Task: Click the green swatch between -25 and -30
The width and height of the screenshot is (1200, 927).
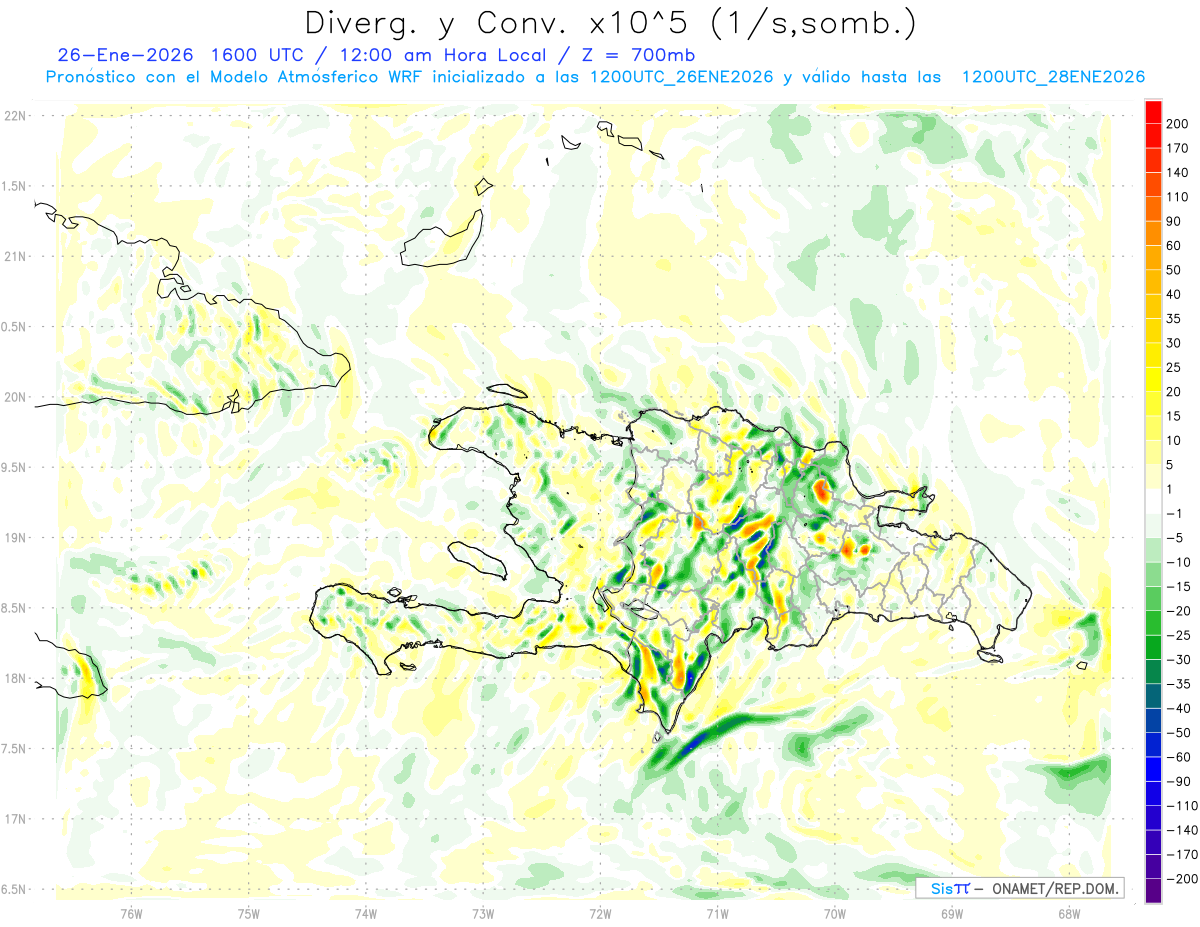Action: pyautogui.click(x=1153, y=647)
